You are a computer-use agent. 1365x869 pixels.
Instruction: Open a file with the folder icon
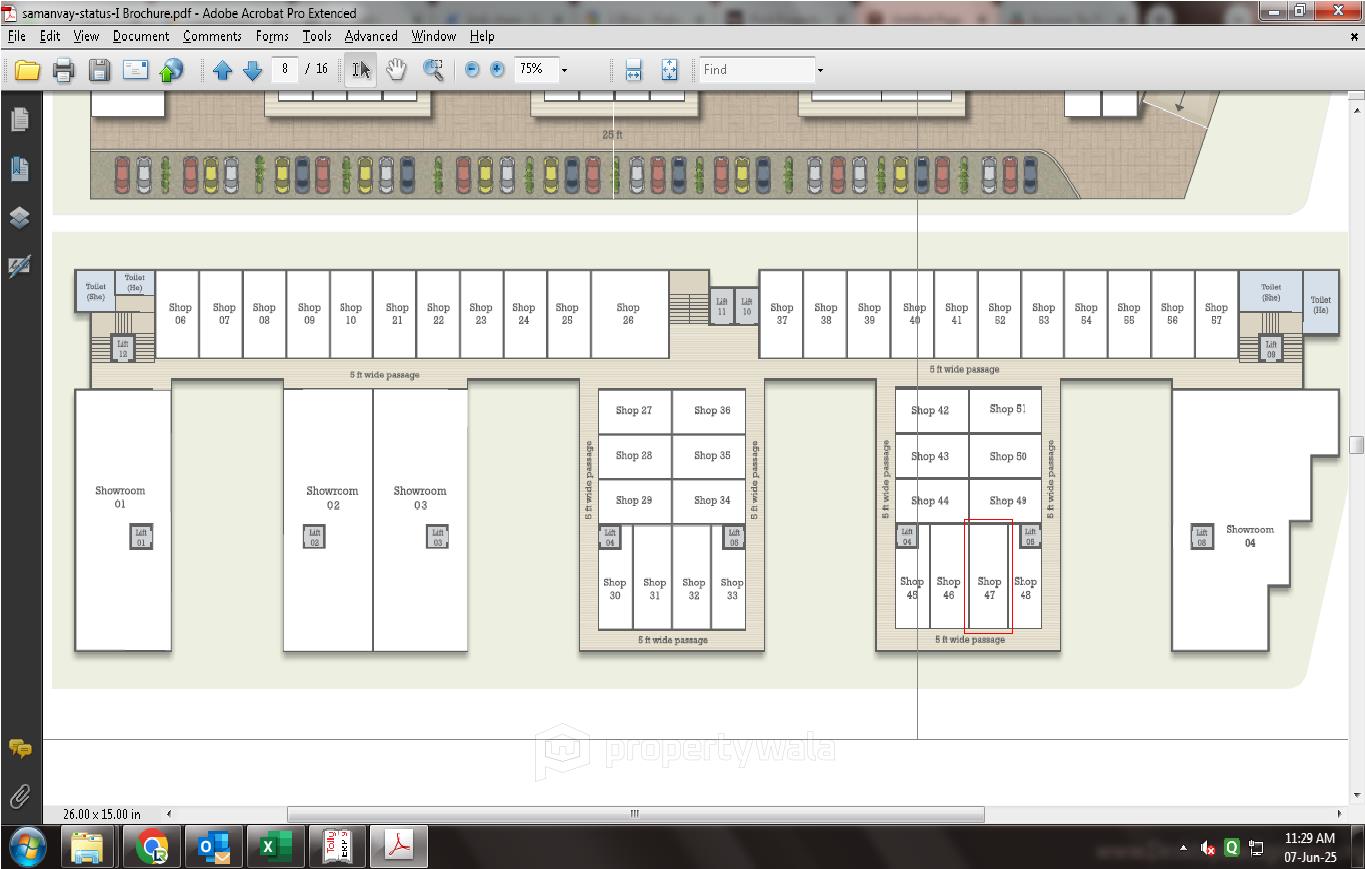pos(27,70)
